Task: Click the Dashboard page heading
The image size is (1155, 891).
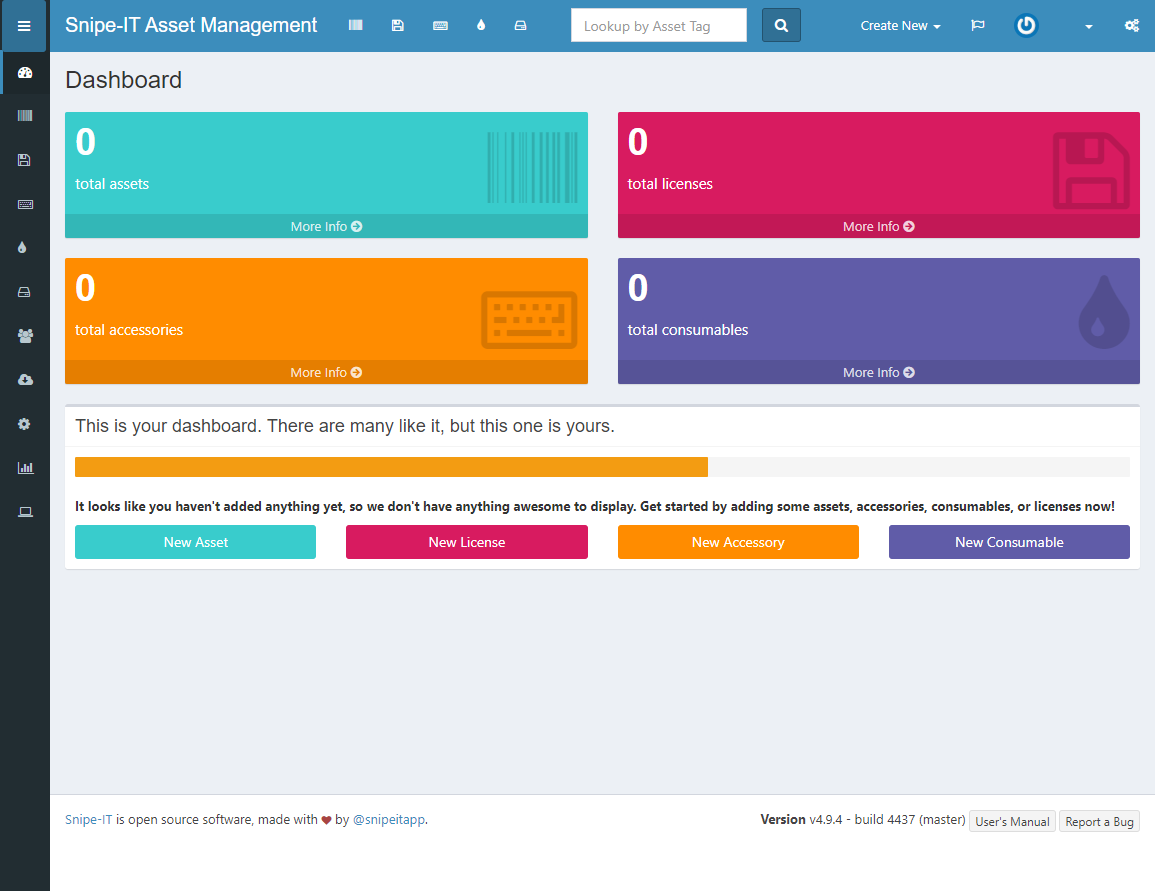Action: (123, 80)
